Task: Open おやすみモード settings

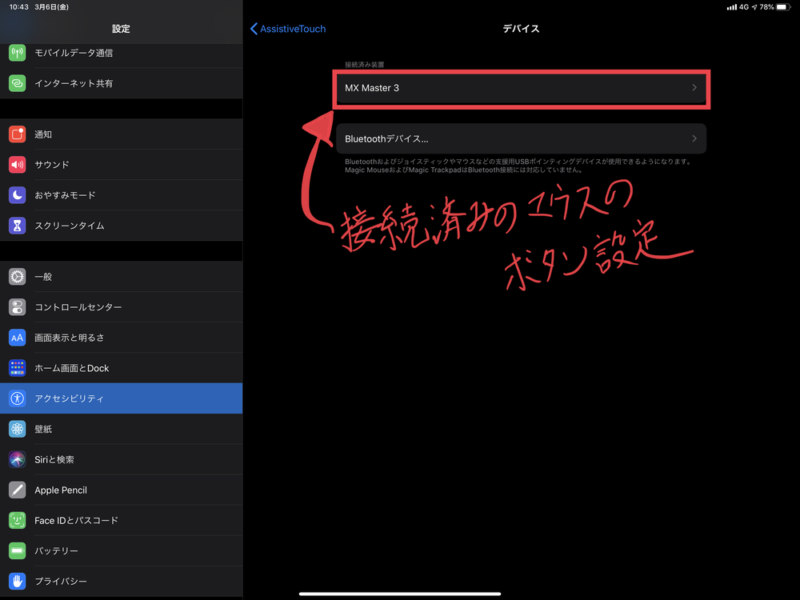Action: (121, 195)
